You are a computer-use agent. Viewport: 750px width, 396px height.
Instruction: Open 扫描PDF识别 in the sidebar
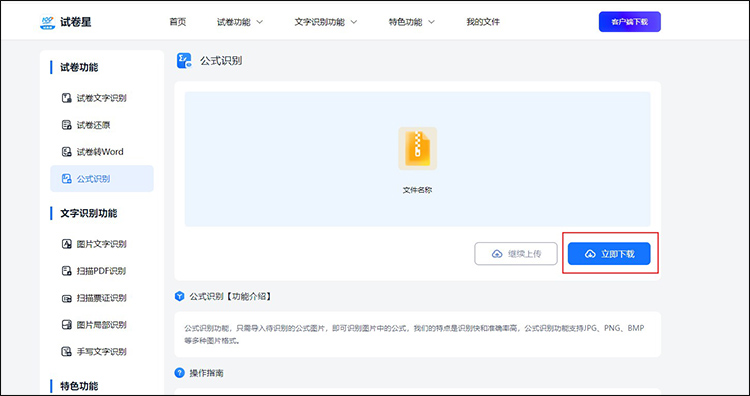[102, 271]
